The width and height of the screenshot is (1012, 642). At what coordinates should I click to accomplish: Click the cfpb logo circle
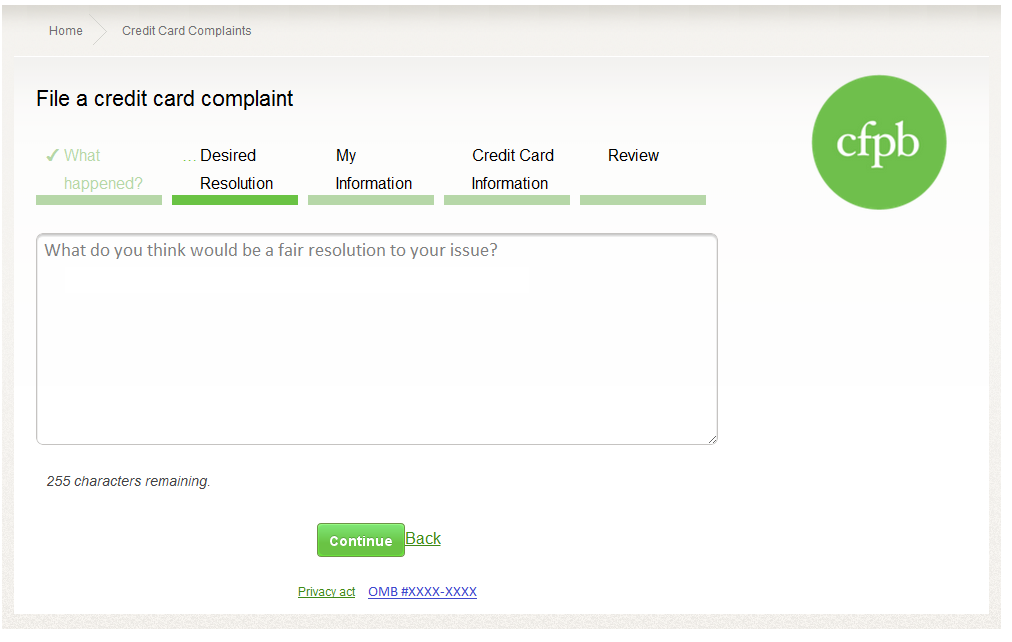click(878, 143)
